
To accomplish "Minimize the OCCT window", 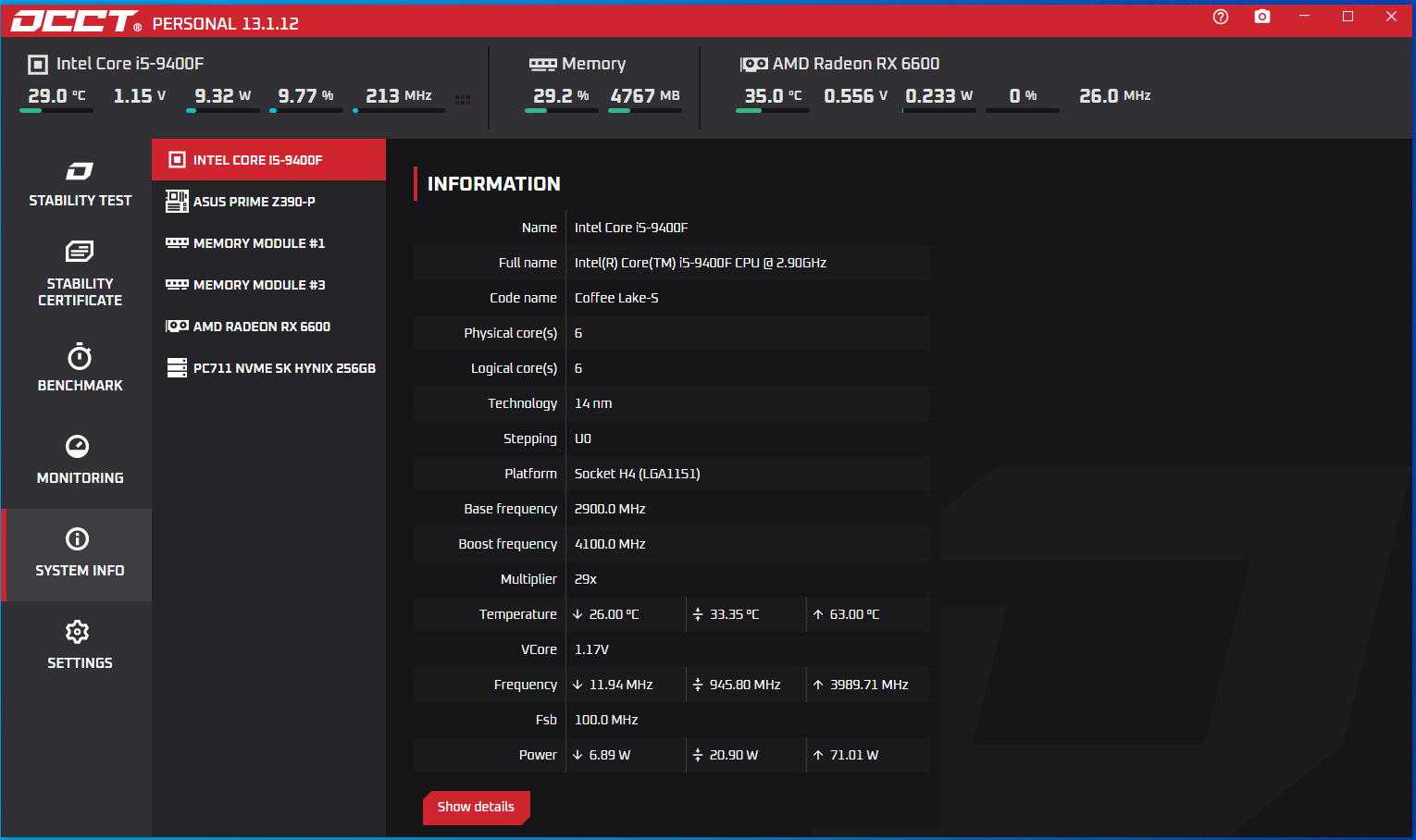I will point(1305,17).
